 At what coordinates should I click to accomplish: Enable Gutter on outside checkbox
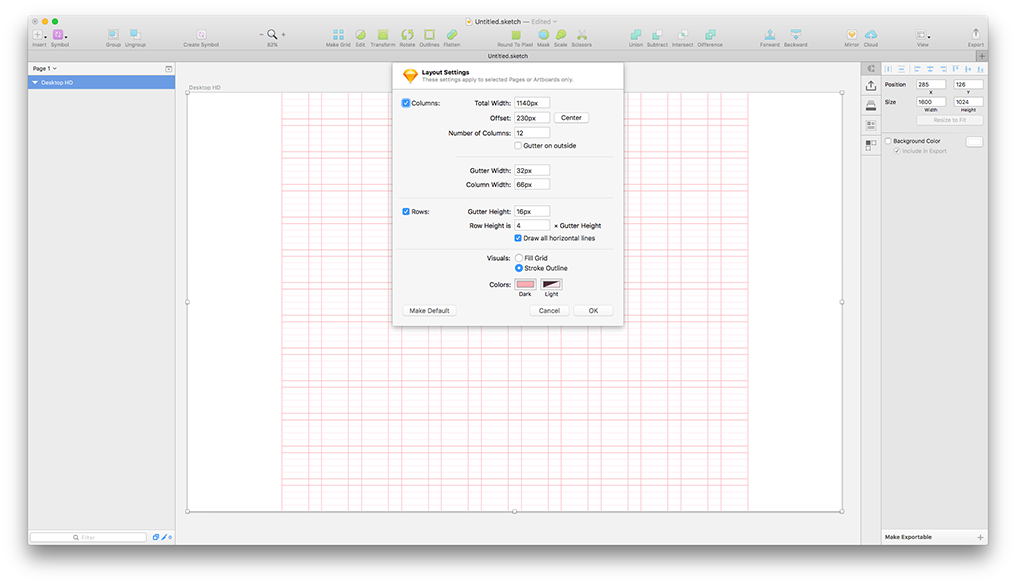tap(518, 146)
